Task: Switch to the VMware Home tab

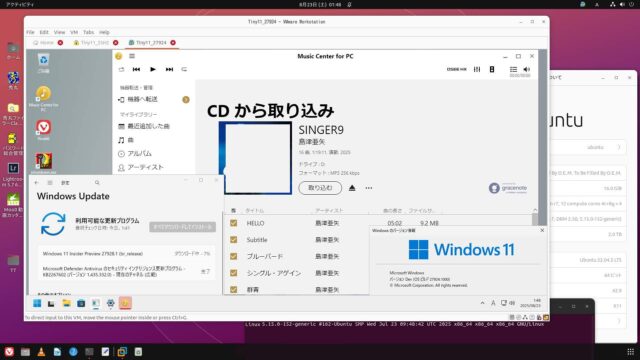Action: 44,42
